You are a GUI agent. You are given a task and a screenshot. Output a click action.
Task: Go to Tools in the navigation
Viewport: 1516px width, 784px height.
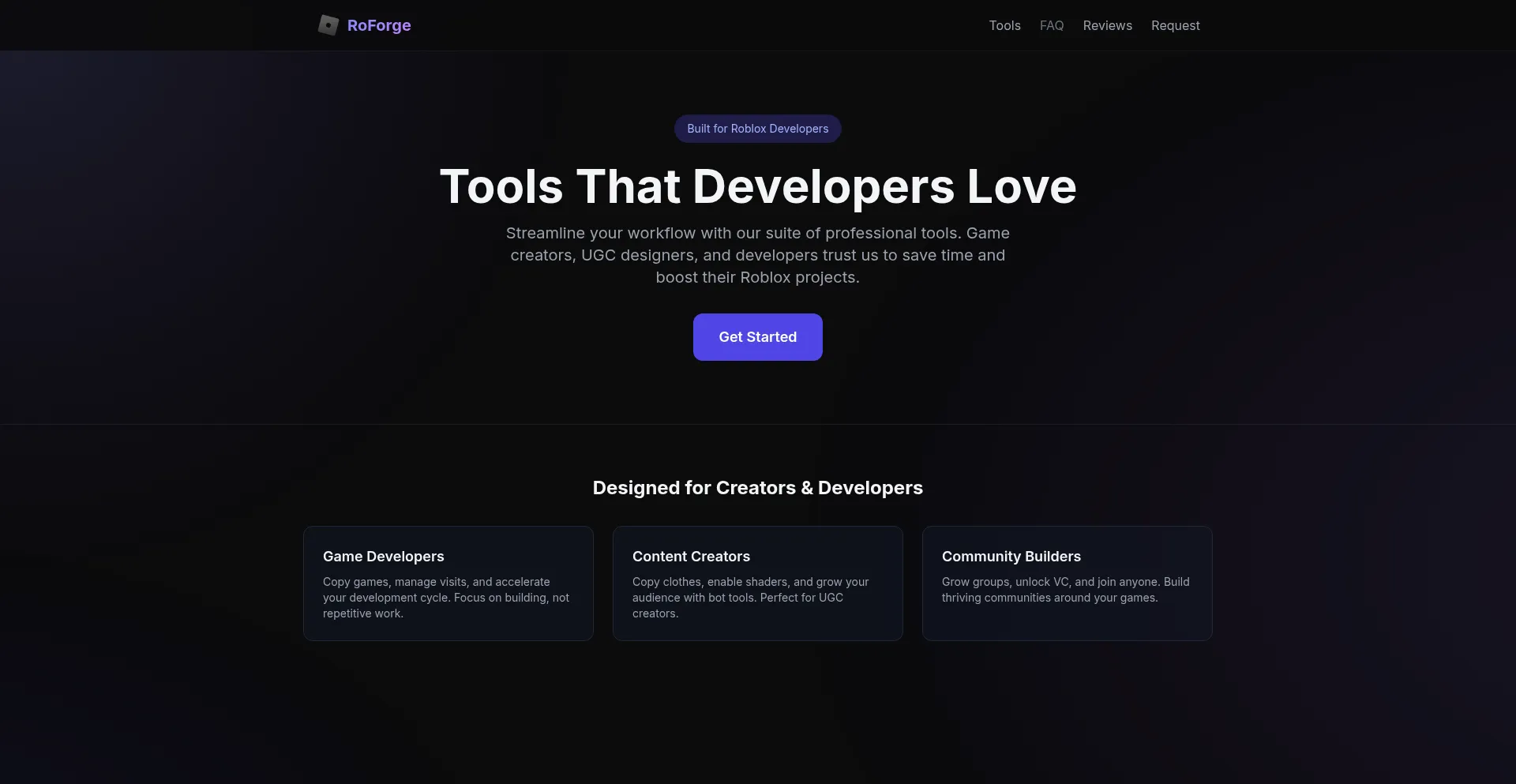click(1004, 25)
